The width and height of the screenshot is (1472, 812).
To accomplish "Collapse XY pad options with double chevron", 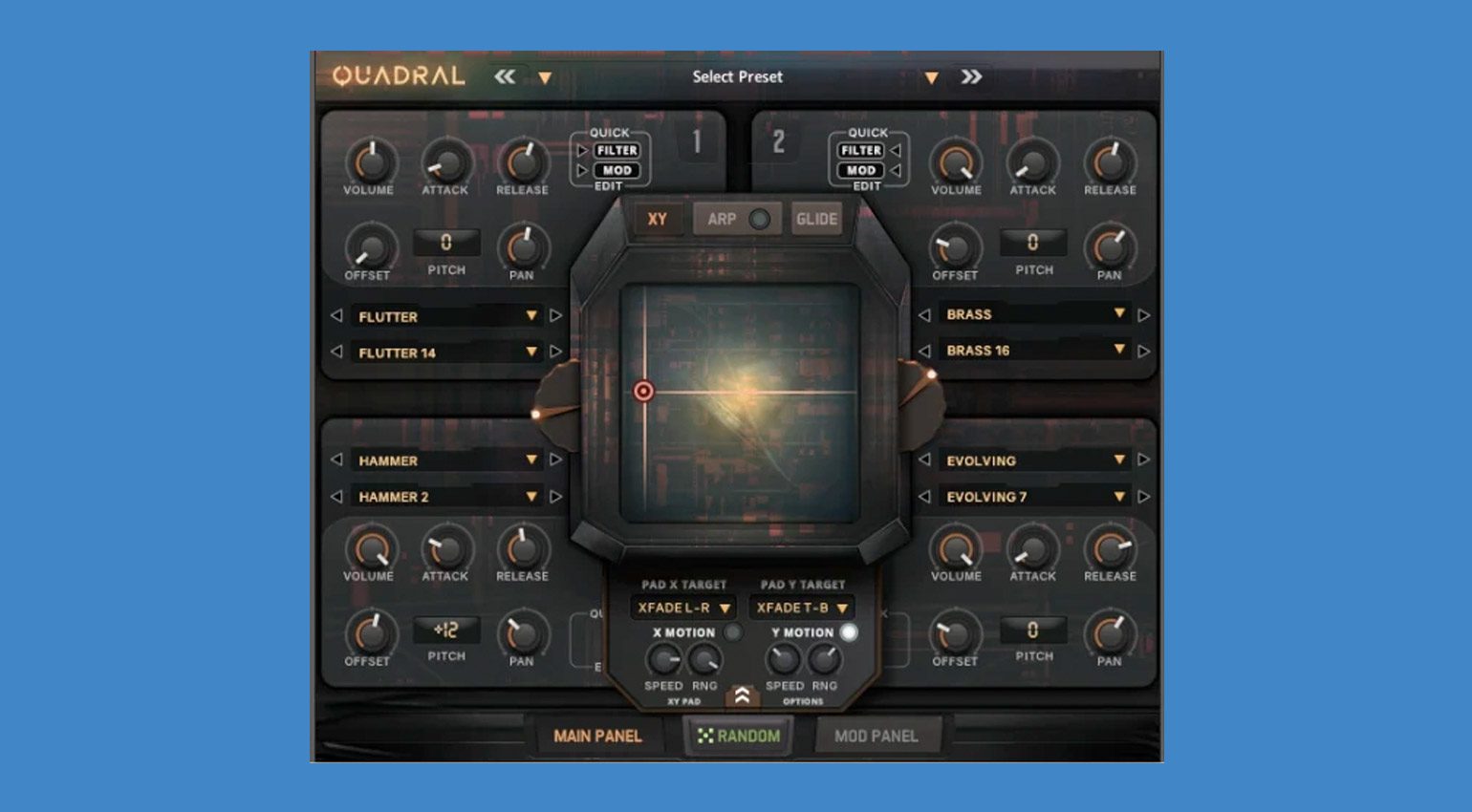I will (743, 696).
